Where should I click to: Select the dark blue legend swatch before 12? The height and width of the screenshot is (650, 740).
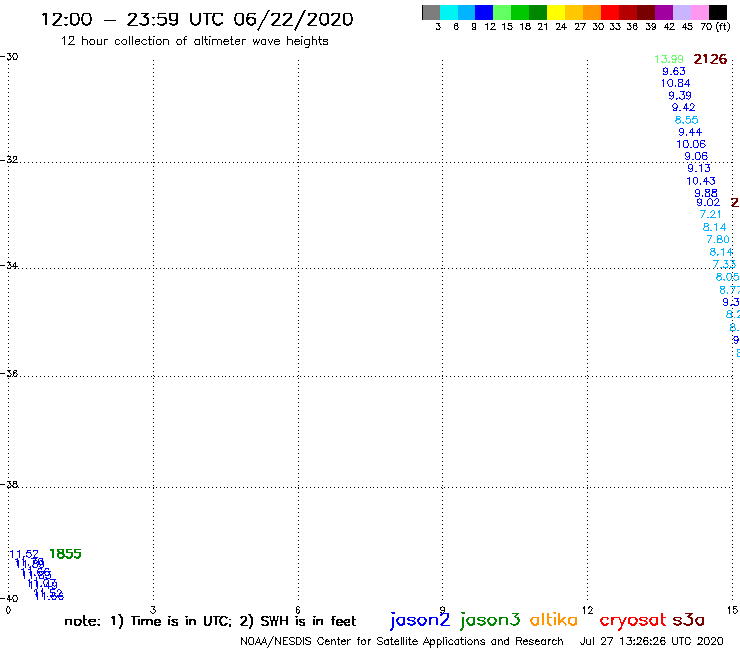[x=484, y=12]
